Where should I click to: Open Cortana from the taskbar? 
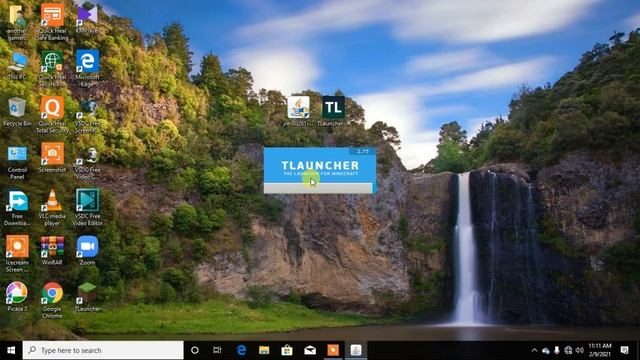(x=195, y=350)
